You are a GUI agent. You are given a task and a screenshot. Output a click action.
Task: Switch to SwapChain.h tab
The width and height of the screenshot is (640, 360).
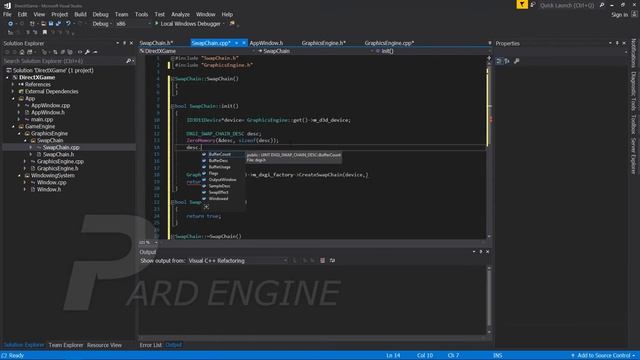click(x=156, y=43)
